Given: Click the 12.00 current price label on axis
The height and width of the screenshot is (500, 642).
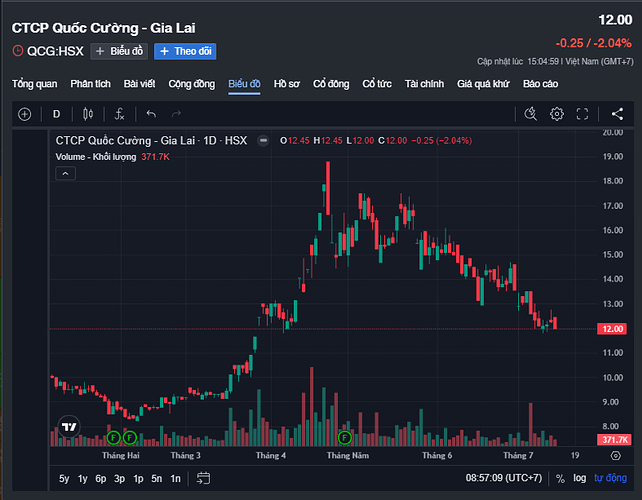Looking at the screenshot, I should (612, 329).
